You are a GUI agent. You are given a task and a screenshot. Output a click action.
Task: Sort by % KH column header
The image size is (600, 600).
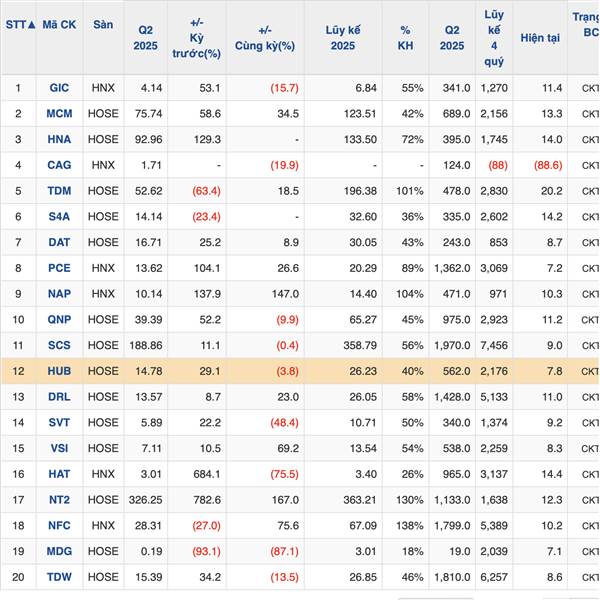coord(405,38)
